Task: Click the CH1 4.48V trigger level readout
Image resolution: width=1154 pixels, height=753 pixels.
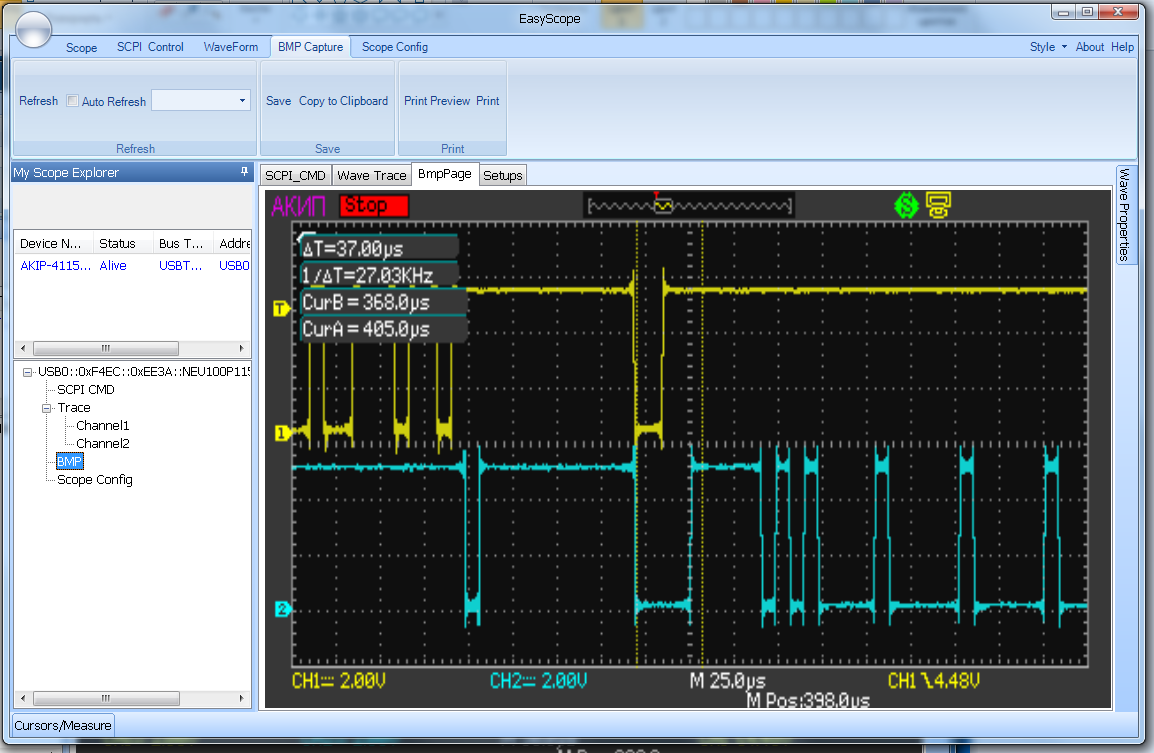Action: [x=933, y=681]
